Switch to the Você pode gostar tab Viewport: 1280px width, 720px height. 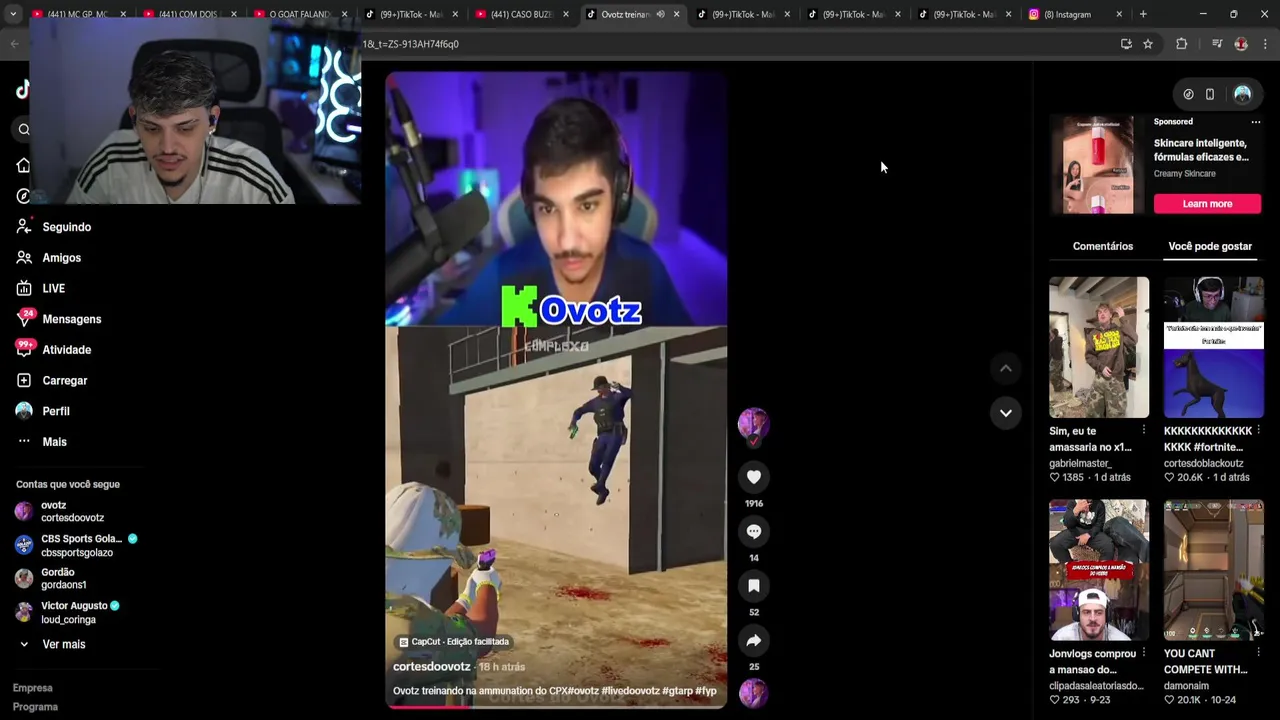[x=1210, y=246]
